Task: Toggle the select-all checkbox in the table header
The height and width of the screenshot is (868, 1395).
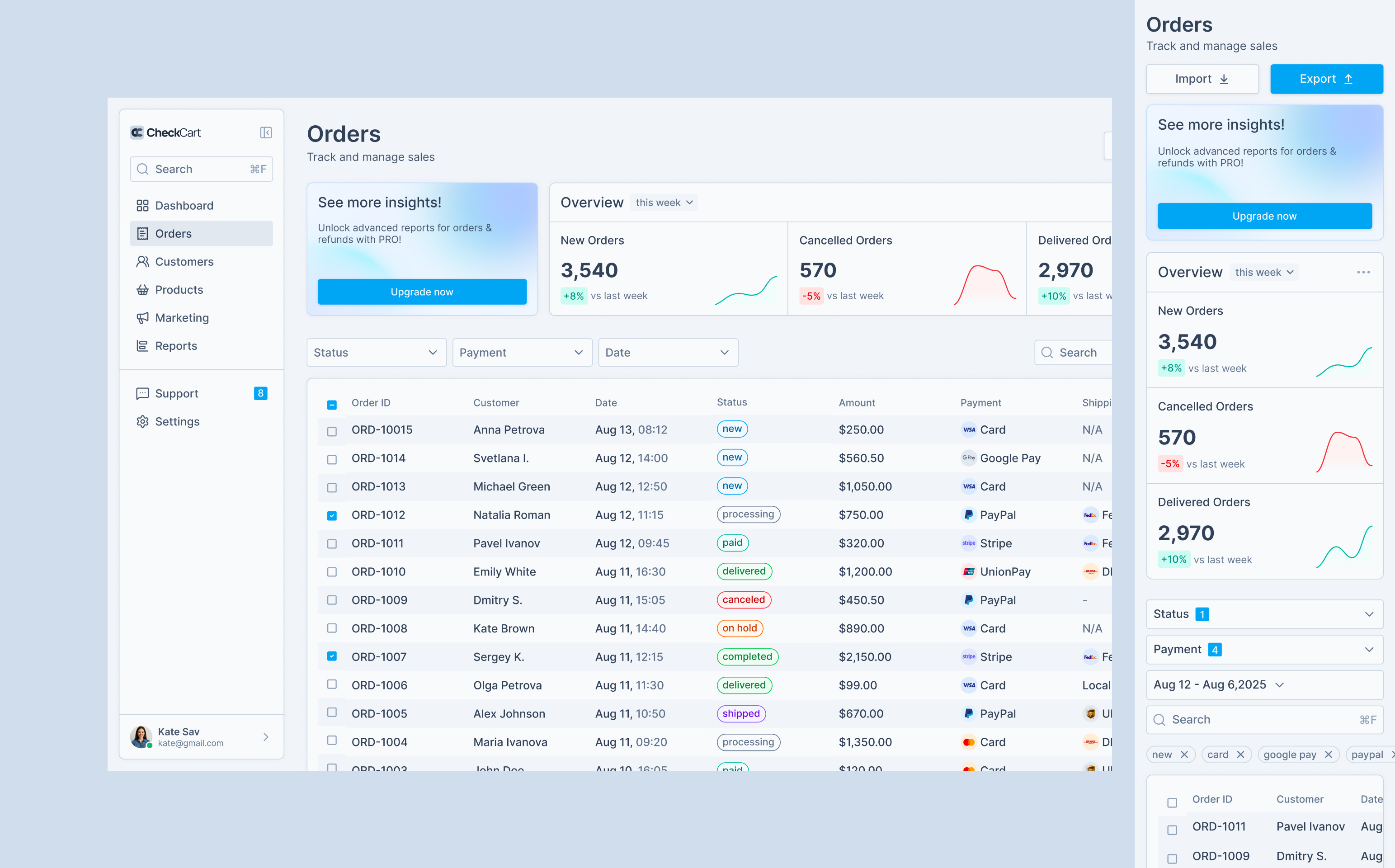Action: tap(332, 404)
